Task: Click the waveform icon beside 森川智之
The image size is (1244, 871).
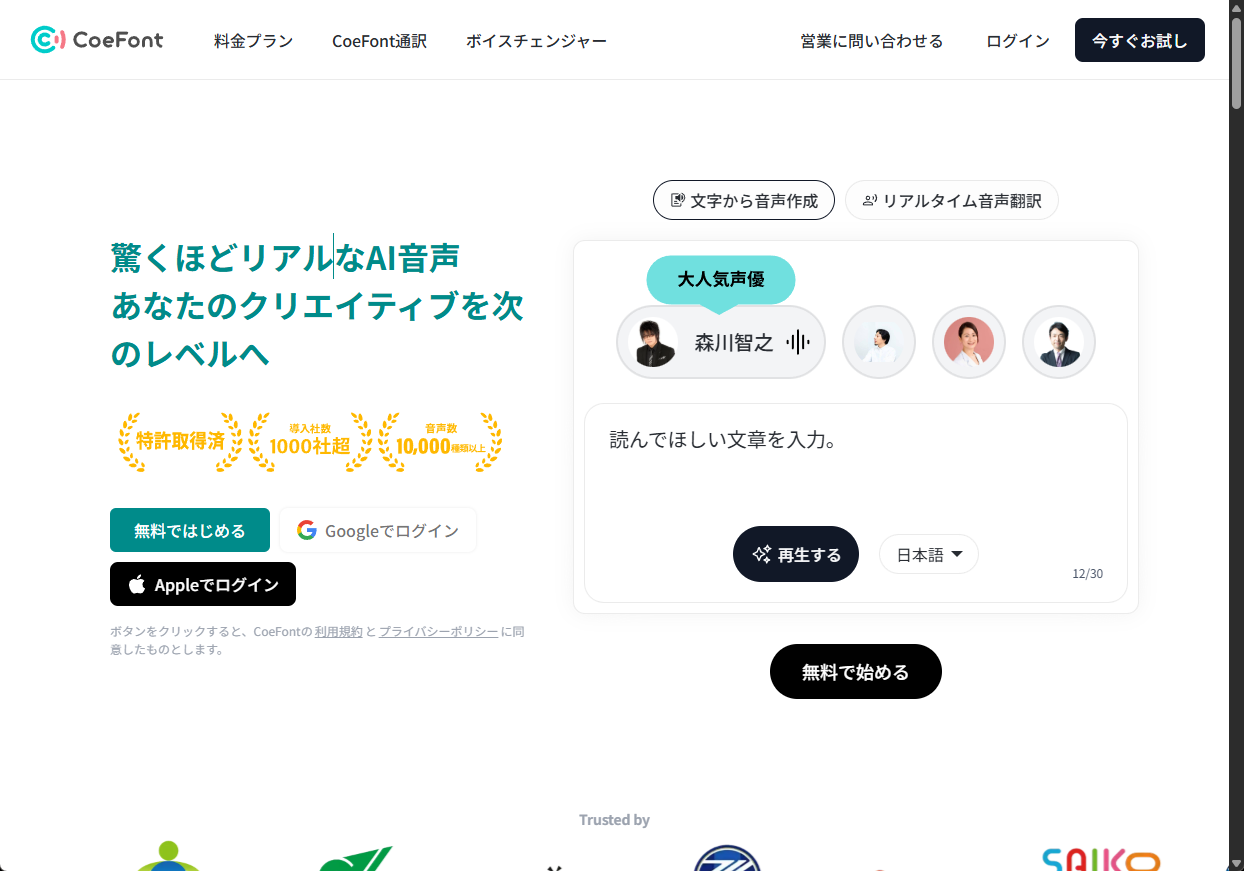Action: (797, 343)
